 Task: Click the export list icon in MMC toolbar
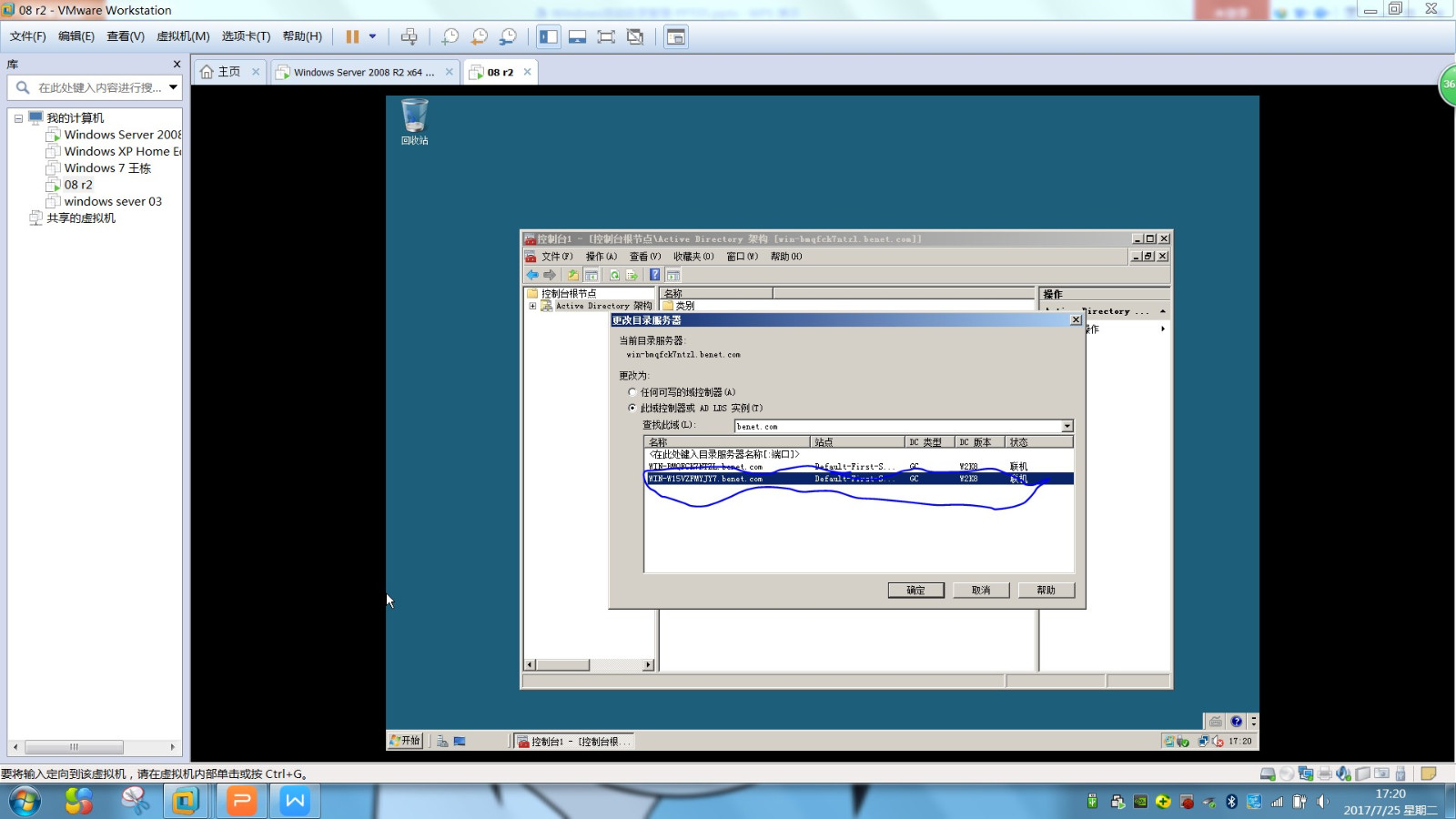pyautogui.click(x=632, y=275)
